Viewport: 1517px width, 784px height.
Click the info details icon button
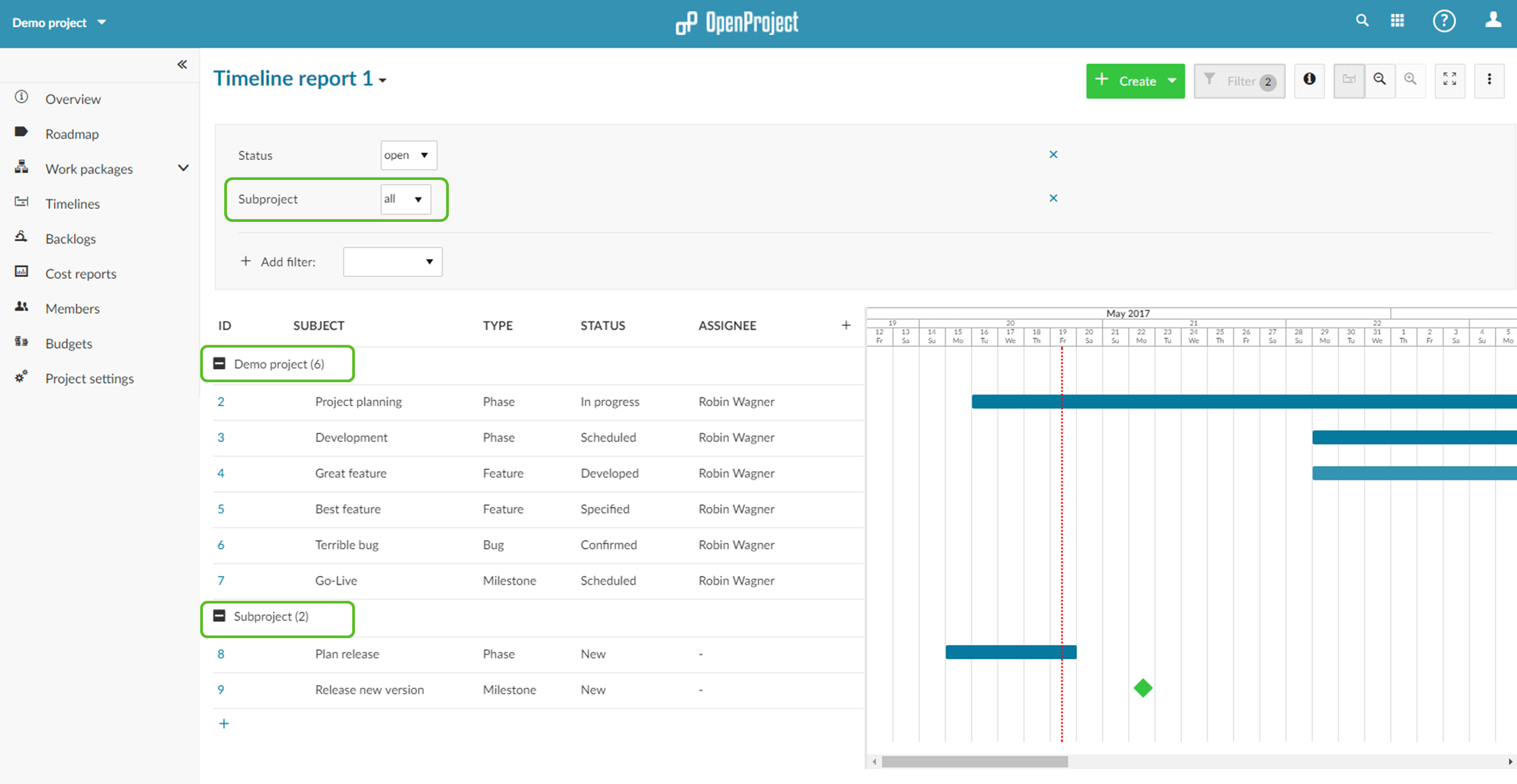pyautogui.click(x=1309, y=79)
